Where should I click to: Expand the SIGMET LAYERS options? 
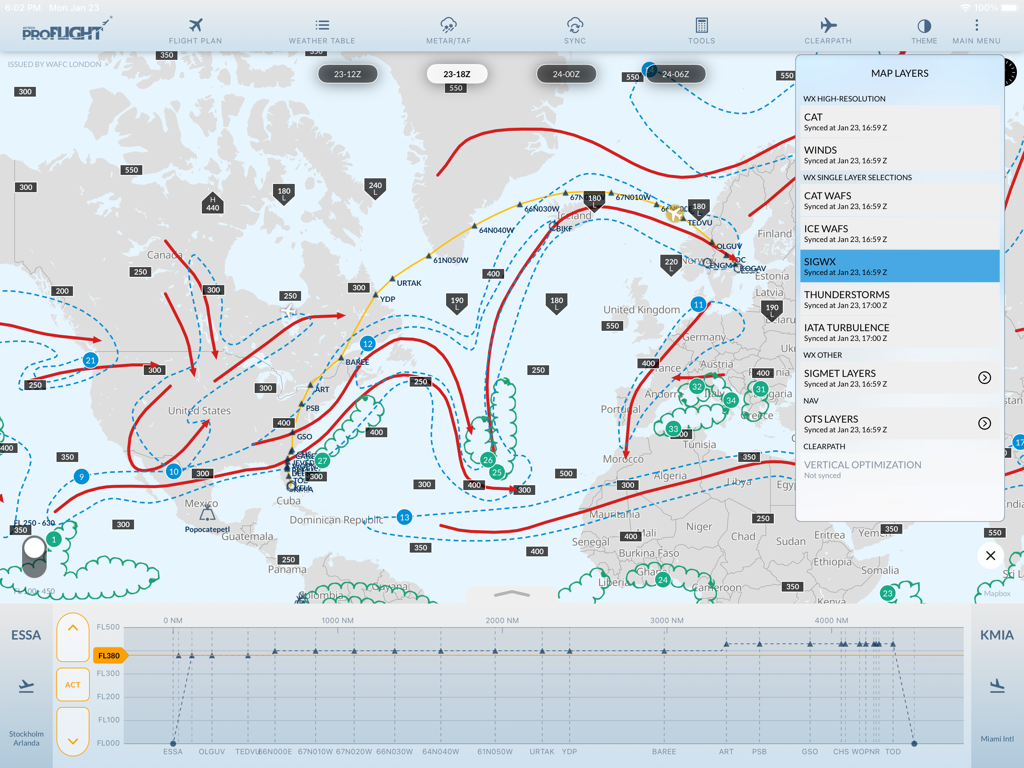(x=983, y=378)
